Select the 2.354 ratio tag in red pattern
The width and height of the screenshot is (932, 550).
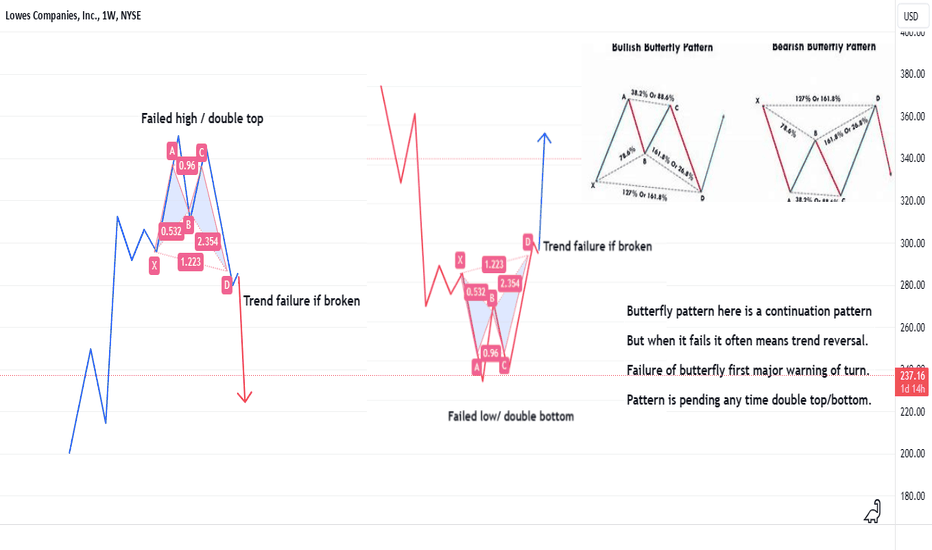(x=510, y=283)
